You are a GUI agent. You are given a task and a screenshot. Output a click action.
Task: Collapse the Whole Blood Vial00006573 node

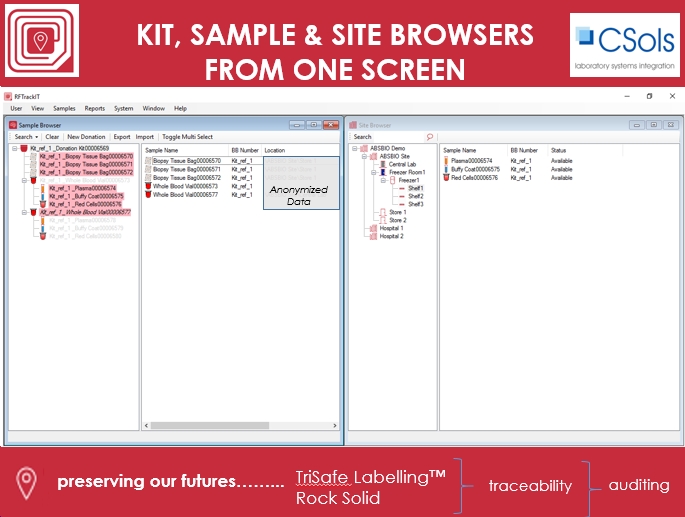(24, 180)
